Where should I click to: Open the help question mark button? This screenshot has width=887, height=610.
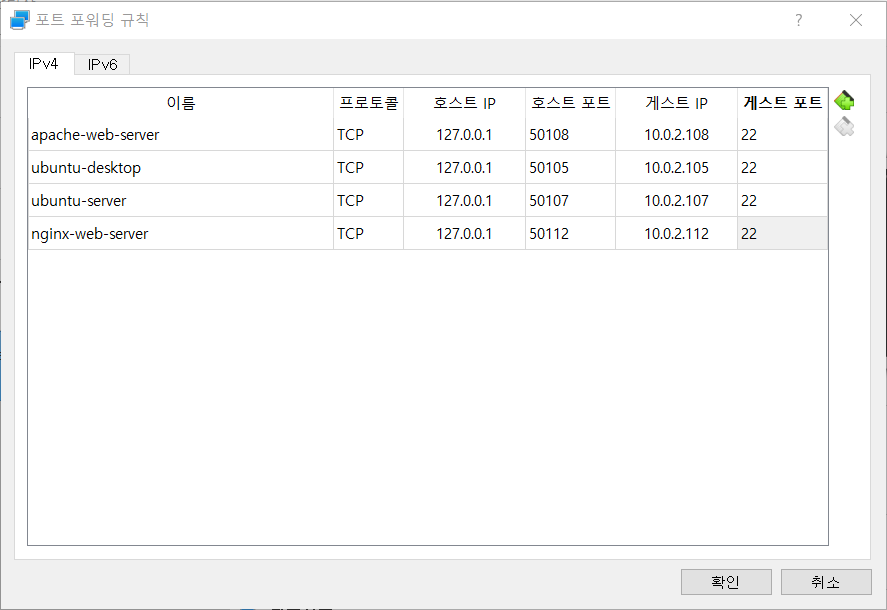click(798, 20)
